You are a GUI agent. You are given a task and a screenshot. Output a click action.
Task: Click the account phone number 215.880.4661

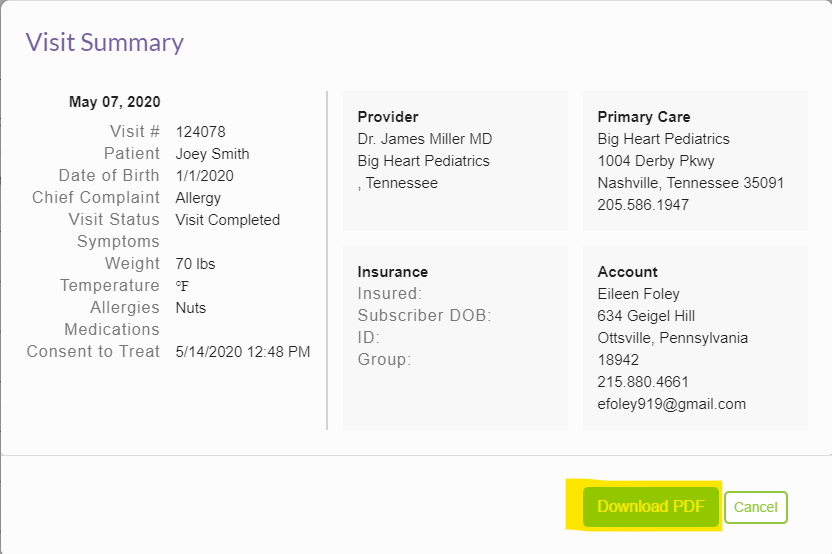(642, 382)
